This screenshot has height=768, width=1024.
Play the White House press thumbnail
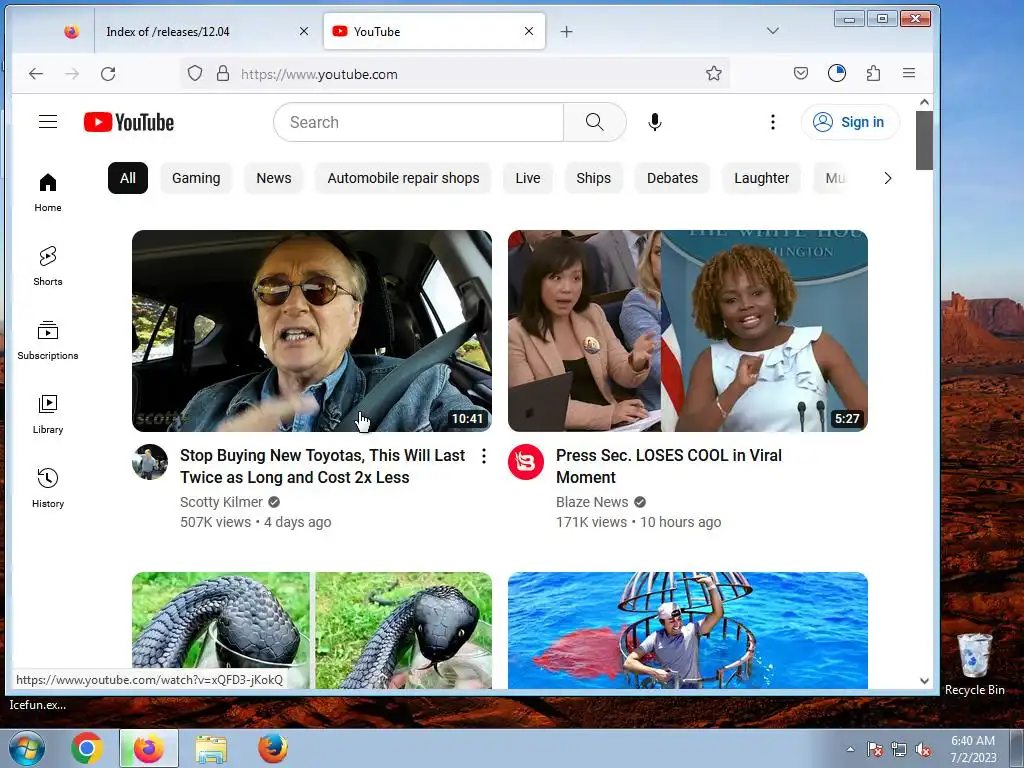pyautogui.click(x=688, y=330)
